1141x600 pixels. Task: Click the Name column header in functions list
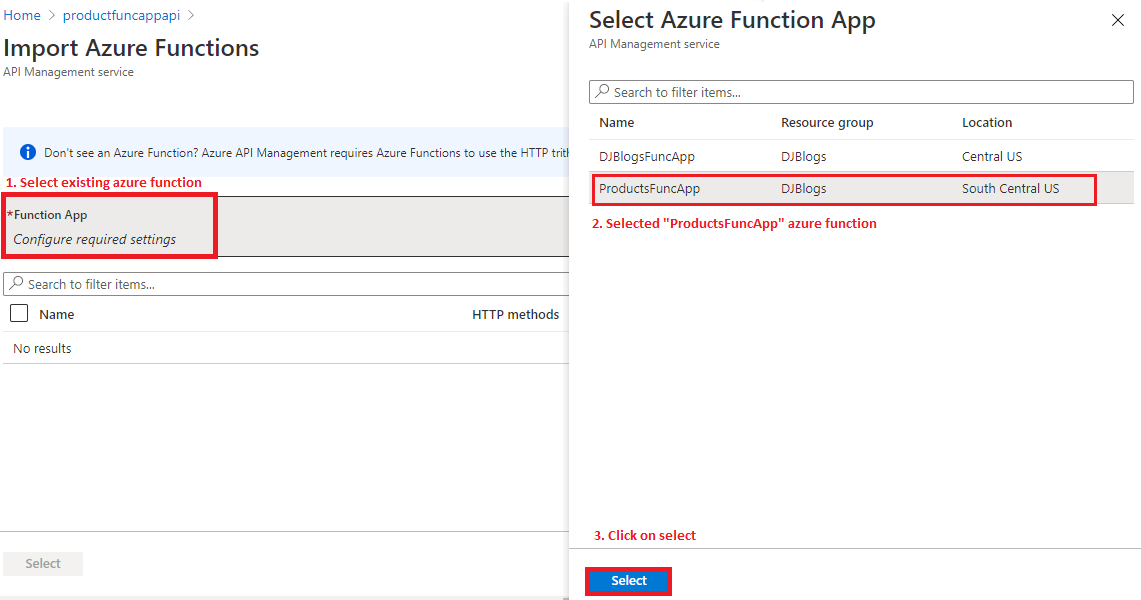[x=57, y=314]
